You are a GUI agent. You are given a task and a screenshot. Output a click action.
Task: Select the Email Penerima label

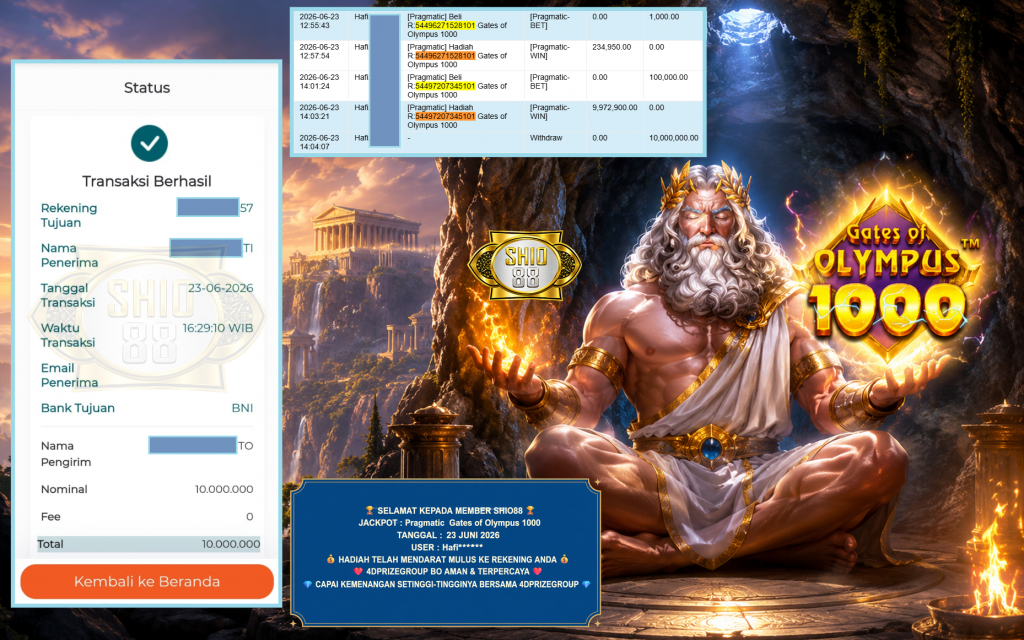[69, 375]
